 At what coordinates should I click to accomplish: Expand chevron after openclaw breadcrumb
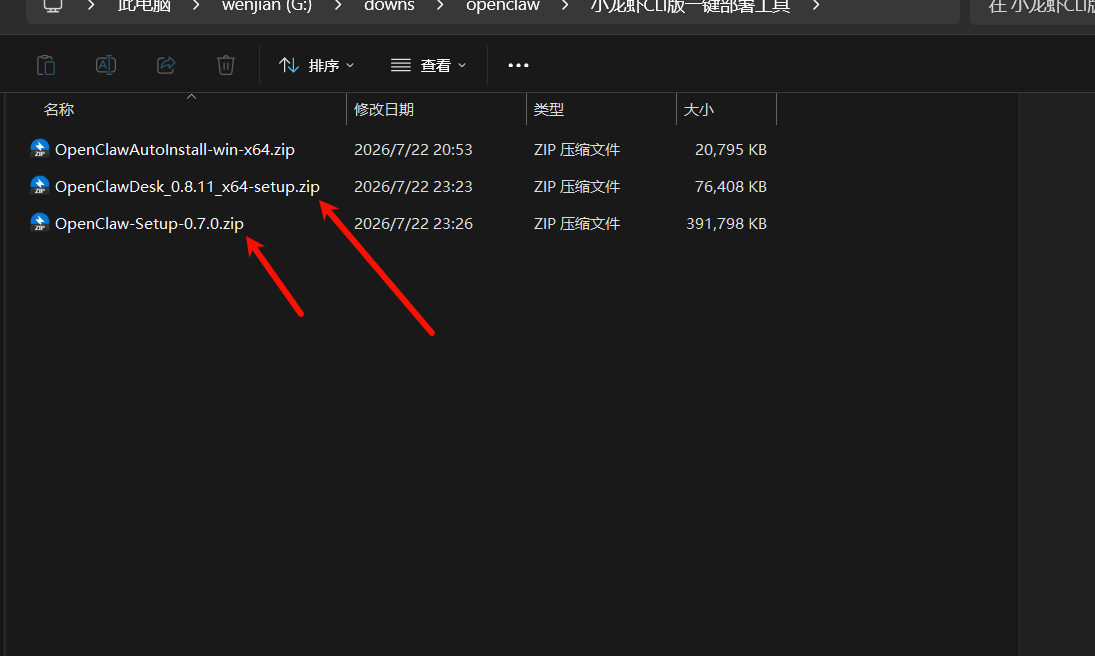click(x=565, y=6)
